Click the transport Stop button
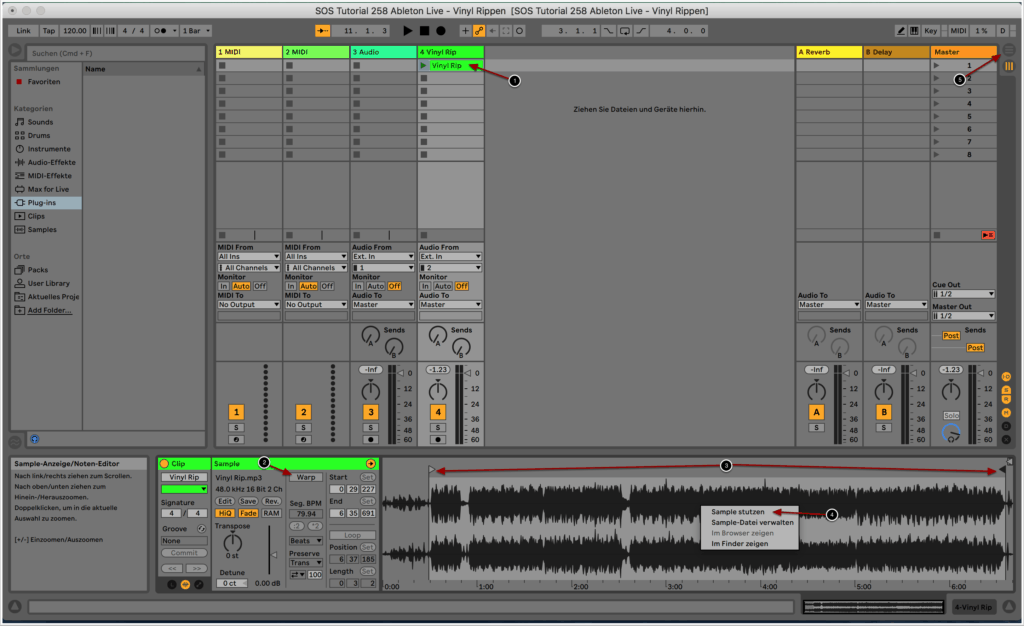Image resolution: width=1024 pixels, height=626 pixels. point(424,31)
